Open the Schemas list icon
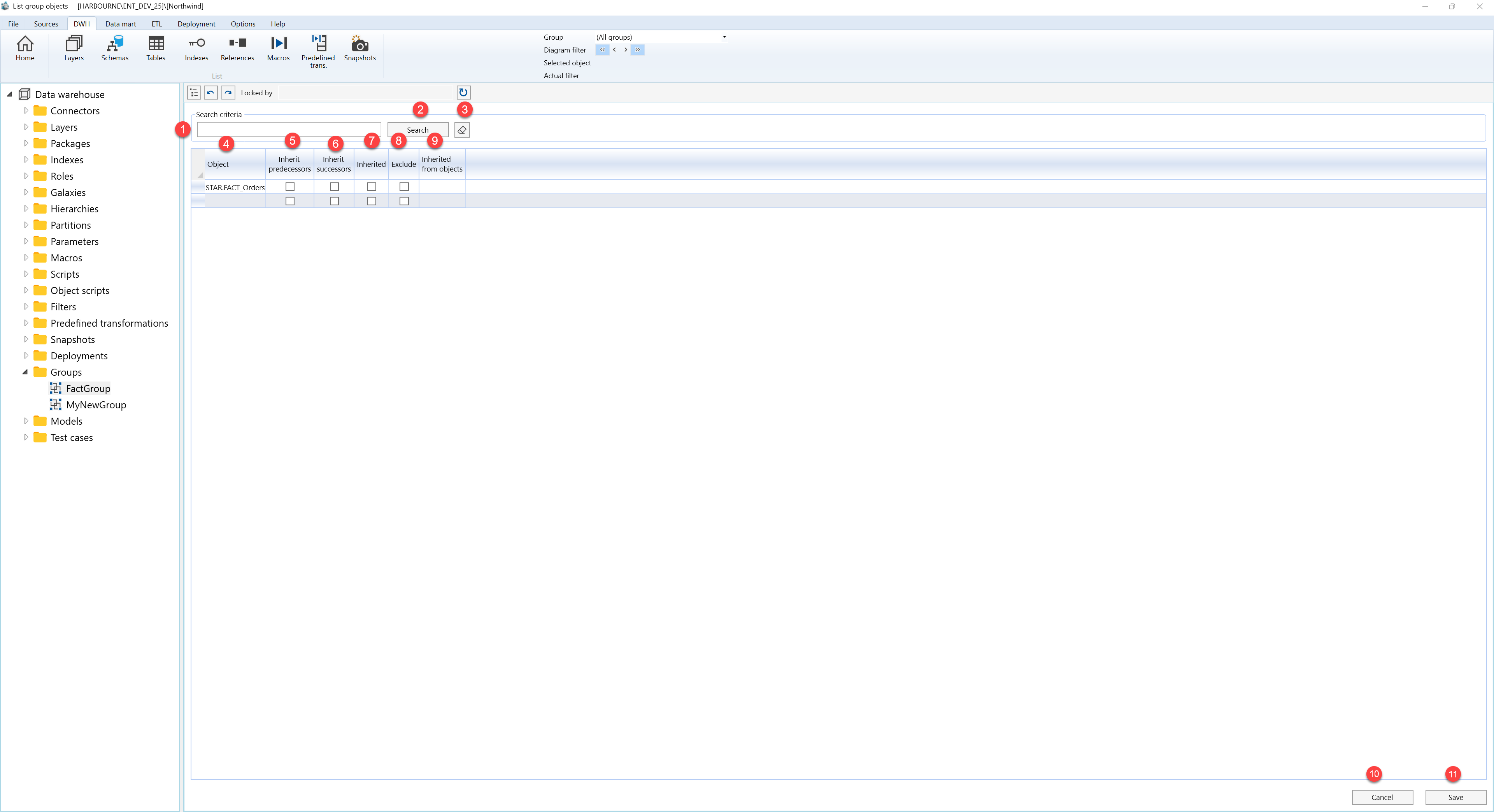 [115, 48]
